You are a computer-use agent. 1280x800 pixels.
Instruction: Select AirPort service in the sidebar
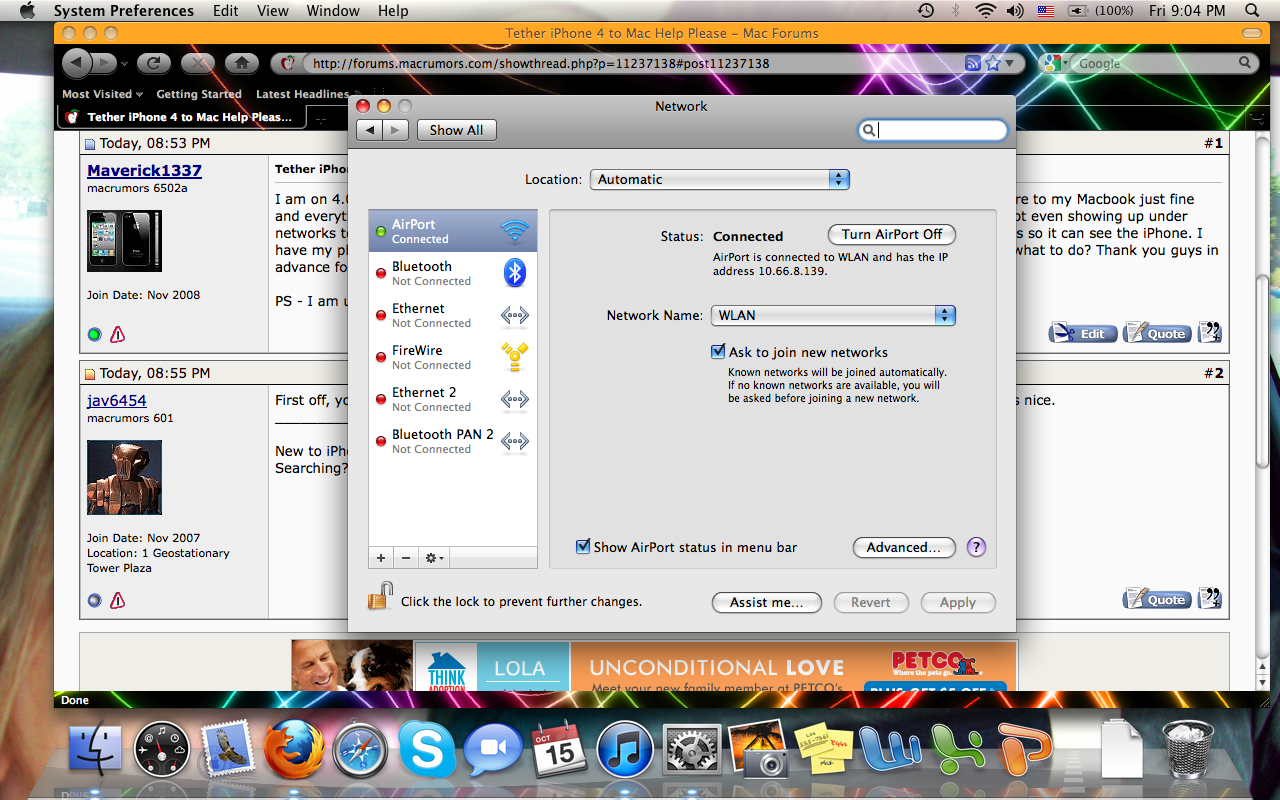coord(453,231)
